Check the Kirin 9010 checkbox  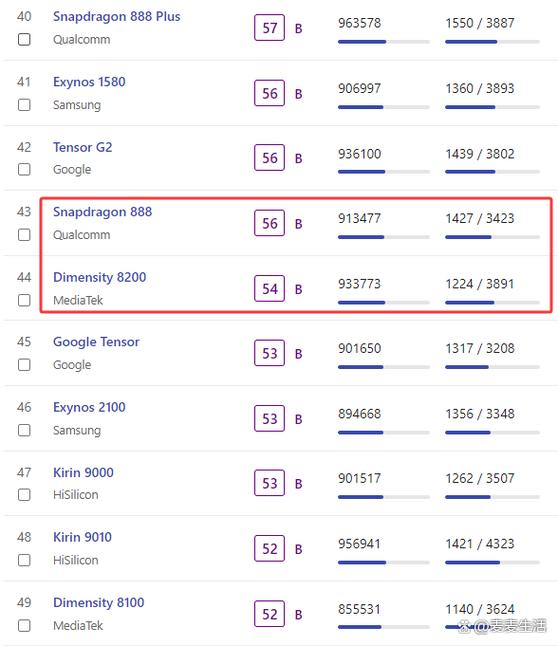point(24,560)
